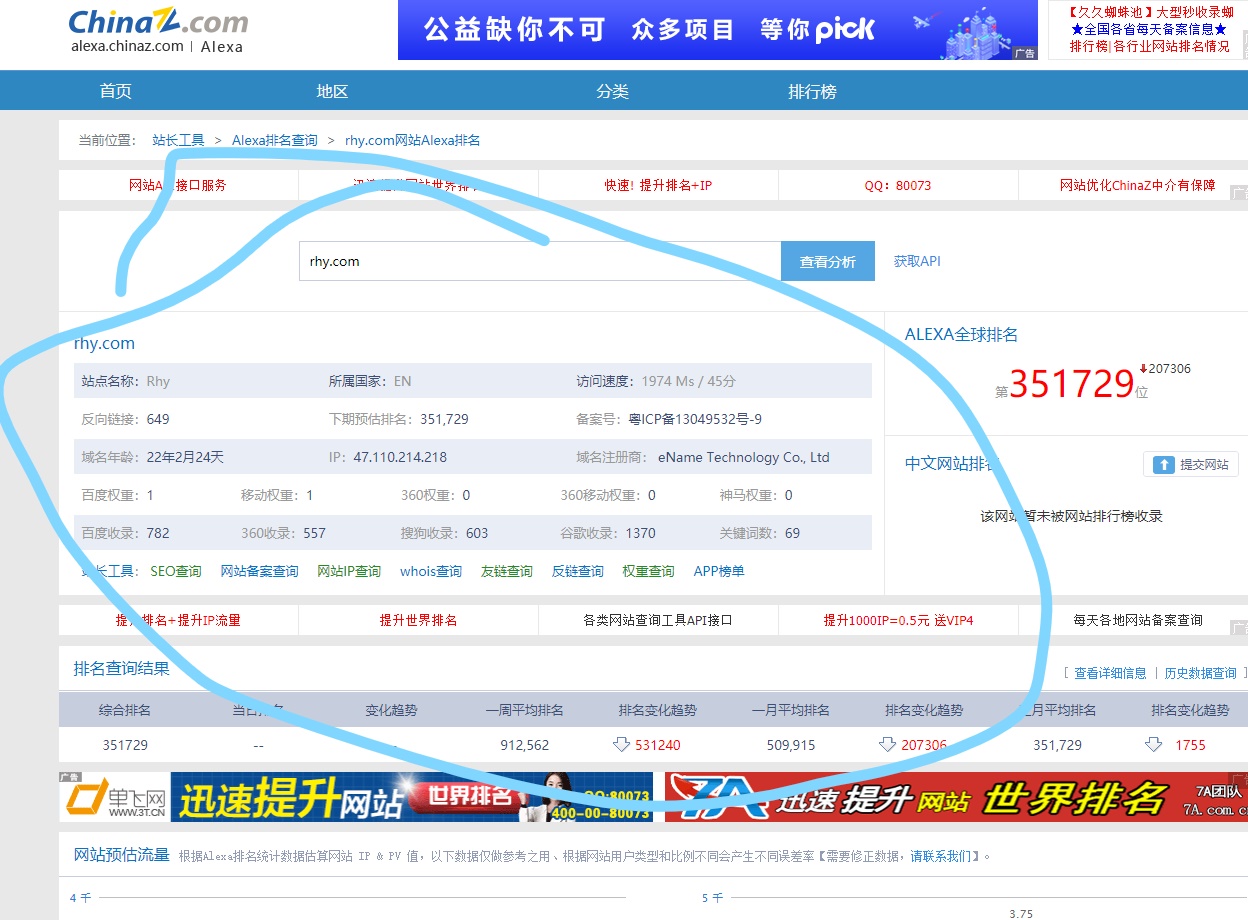Click the 排名查询结果 section heading
Image resolution: width=1248 pixels, height=920 pixels.
[122, 668]
